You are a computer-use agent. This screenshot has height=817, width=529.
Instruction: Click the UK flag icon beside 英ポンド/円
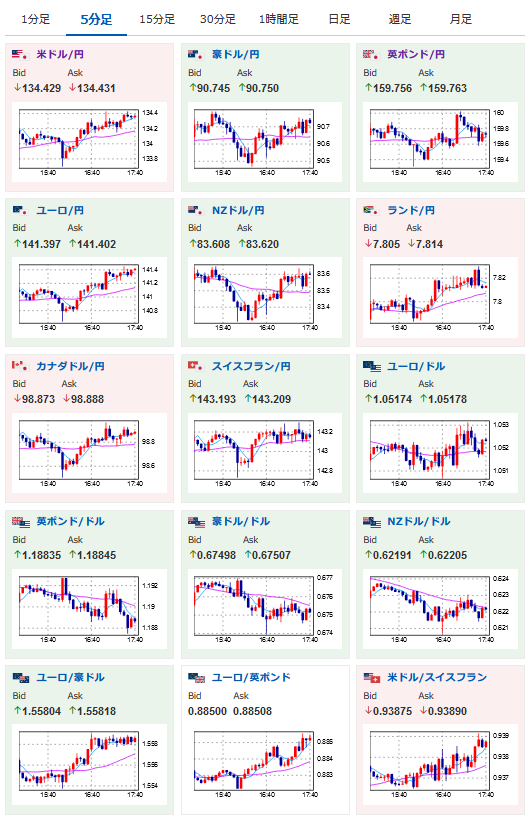(x=371, y=54)
